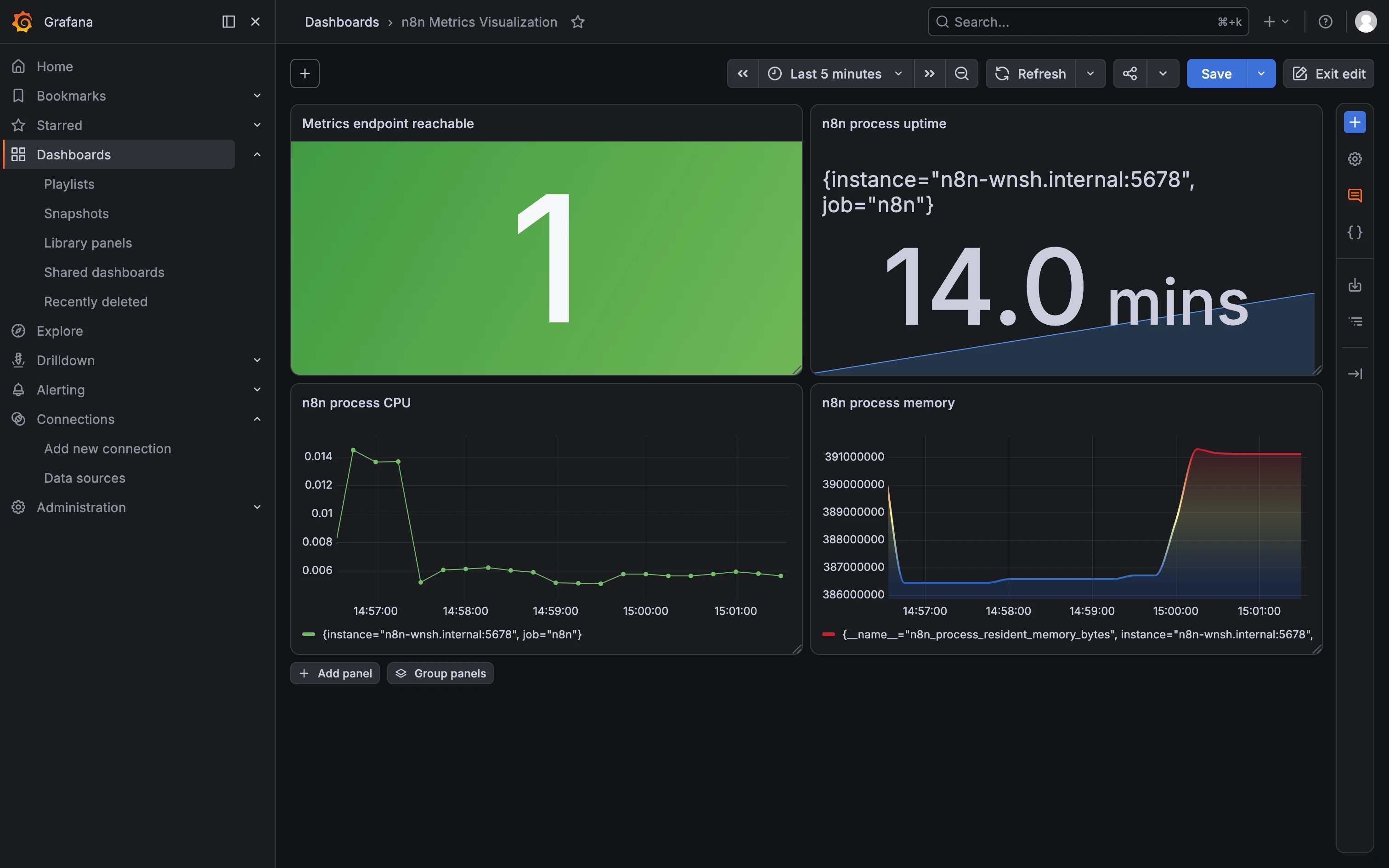1389x868 pixels.
Task: Shift time range forwards
Action: 929,73
